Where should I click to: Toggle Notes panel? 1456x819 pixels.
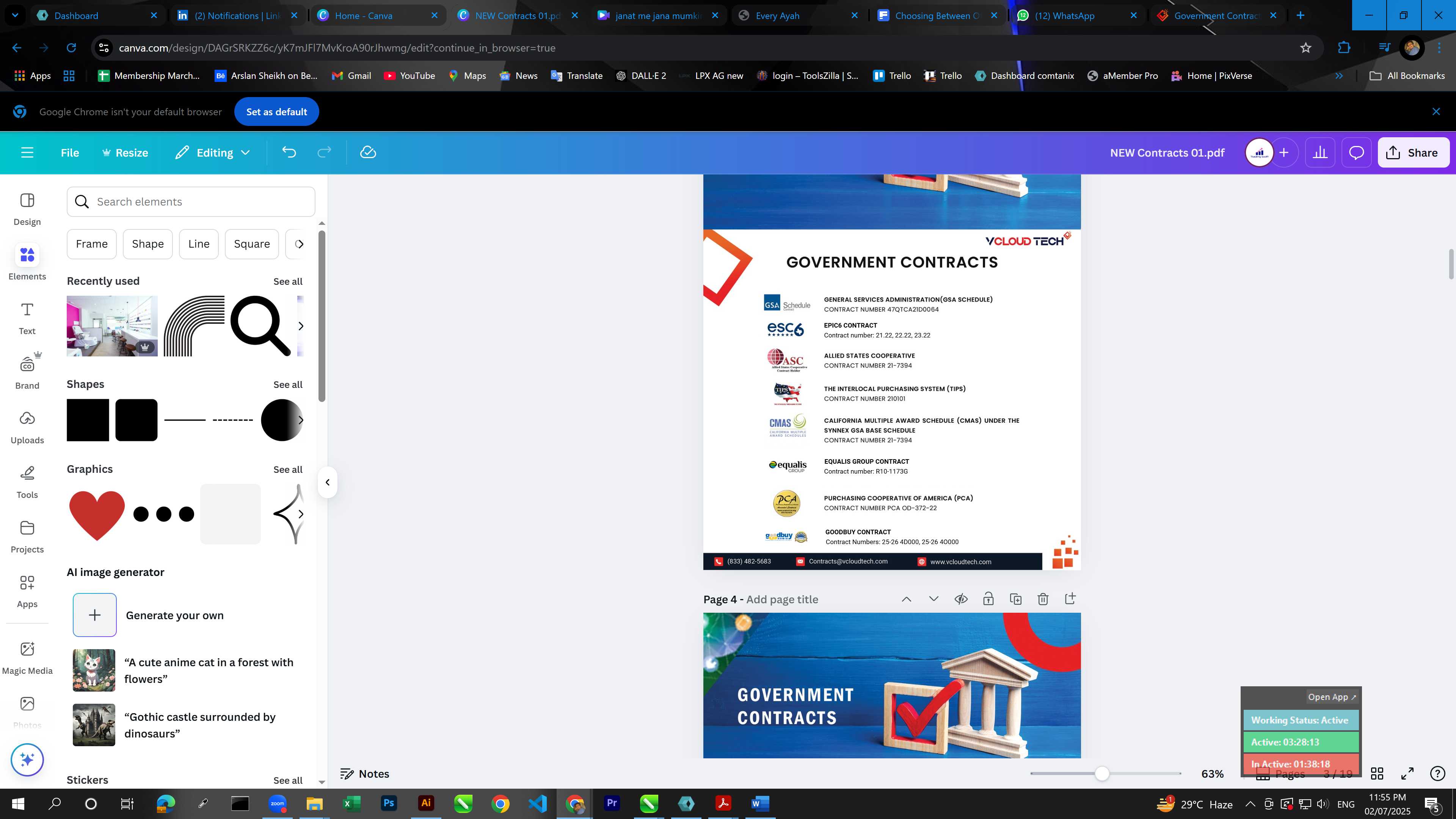364,774
